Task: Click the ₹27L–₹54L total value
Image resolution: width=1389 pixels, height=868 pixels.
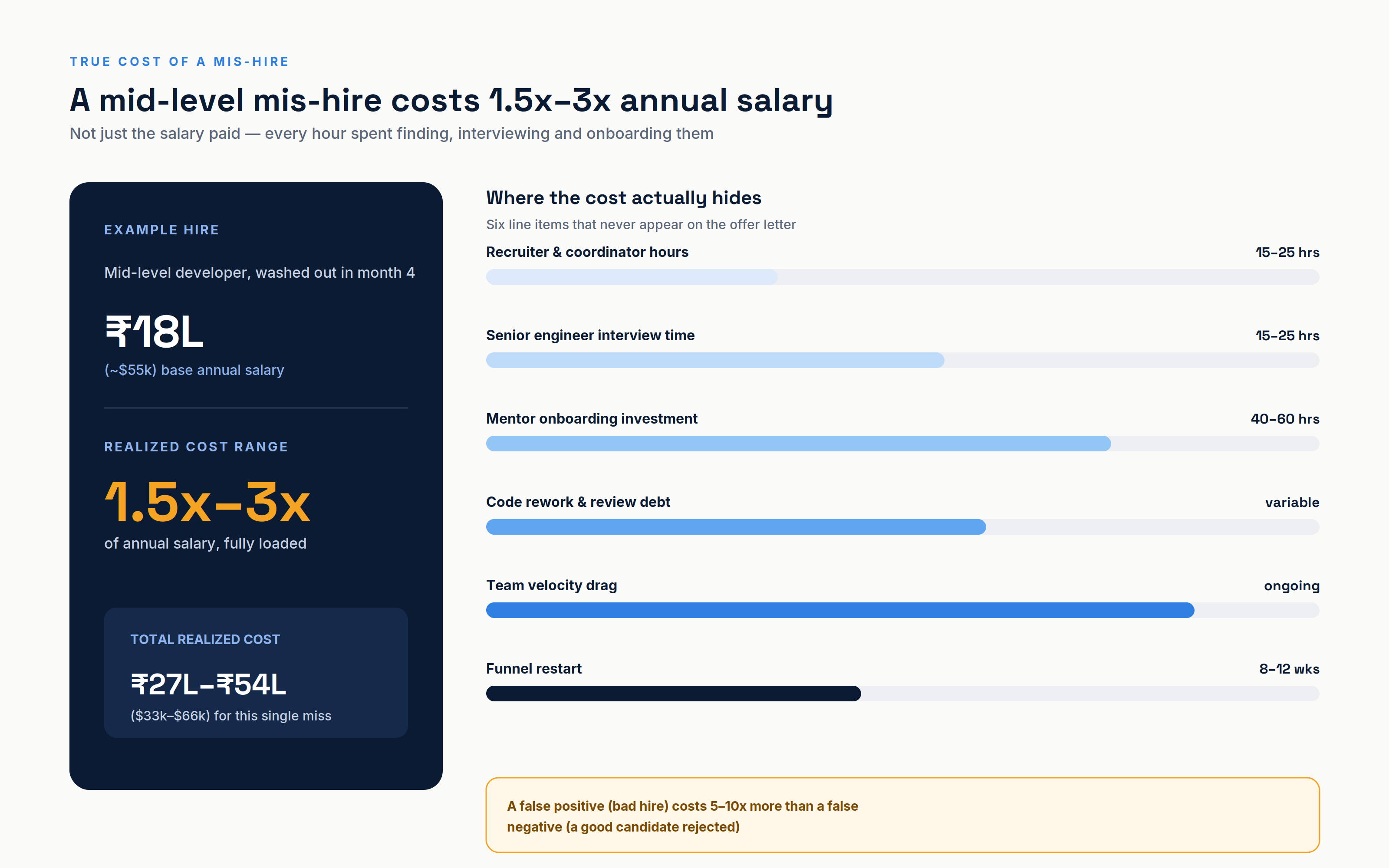Action: click(208, 684)
